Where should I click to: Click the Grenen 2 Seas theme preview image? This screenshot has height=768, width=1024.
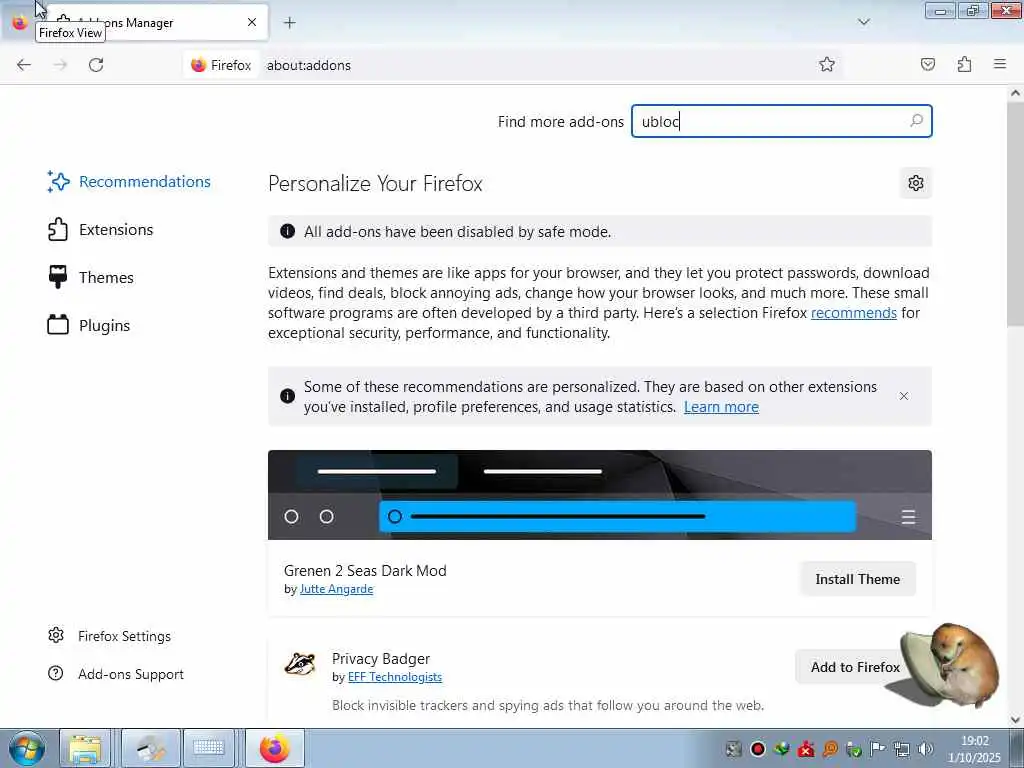click(600, 494)
